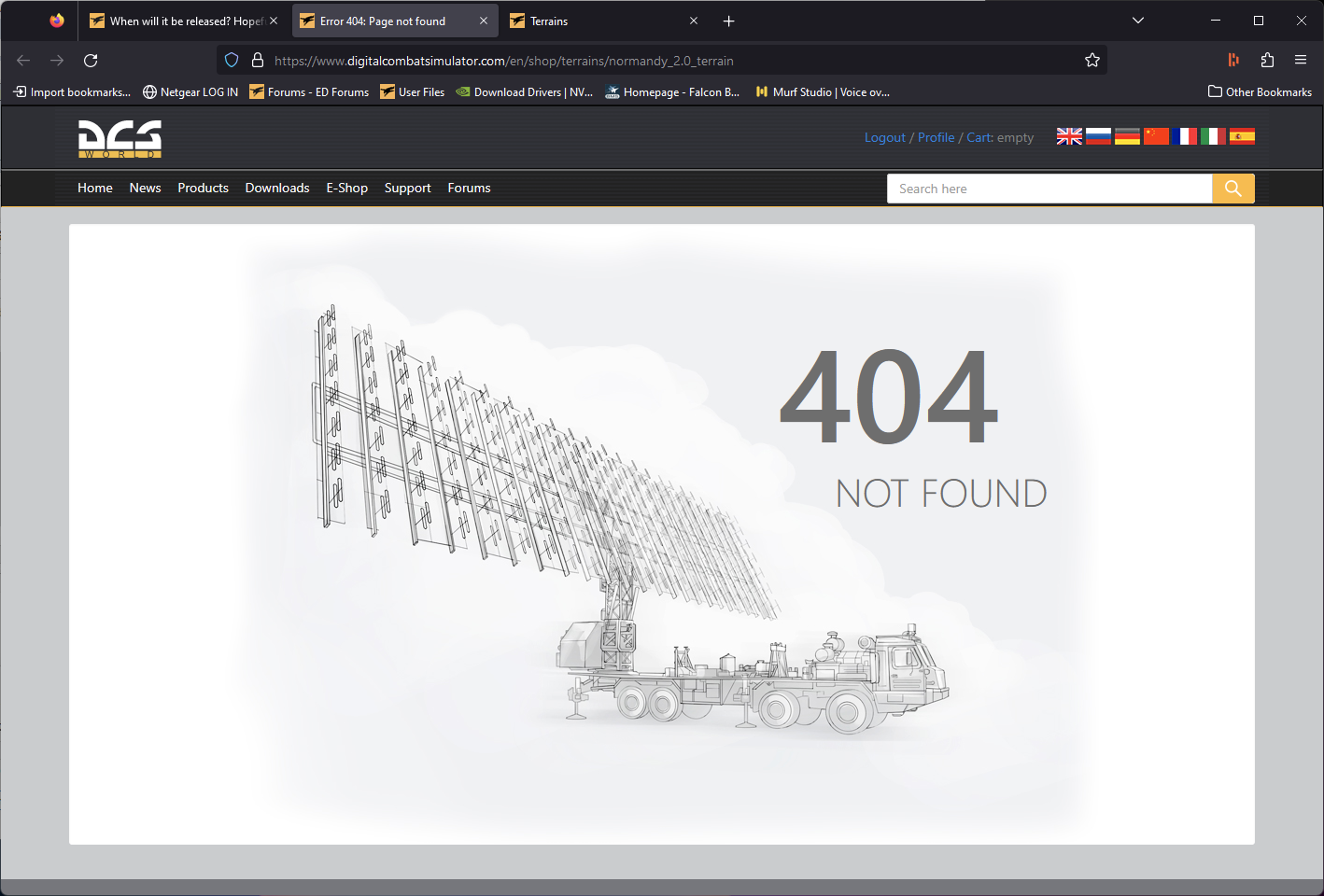
Task: Click the DCS World logo
Action: click(120, 138)
